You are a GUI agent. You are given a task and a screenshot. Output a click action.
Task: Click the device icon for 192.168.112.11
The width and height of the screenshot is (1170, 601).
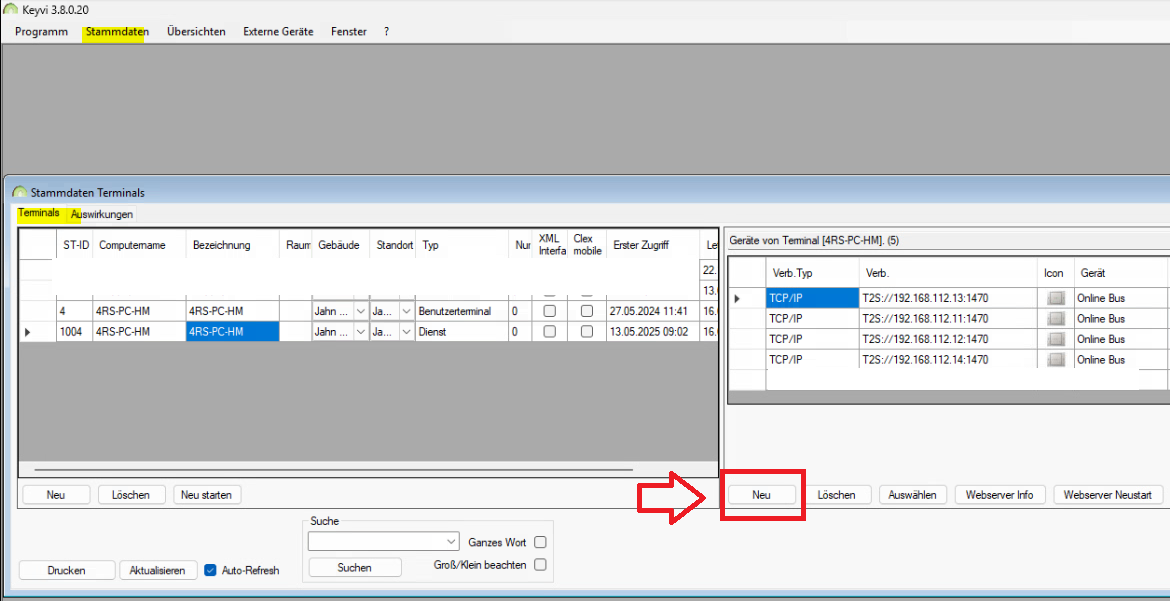1055,319
